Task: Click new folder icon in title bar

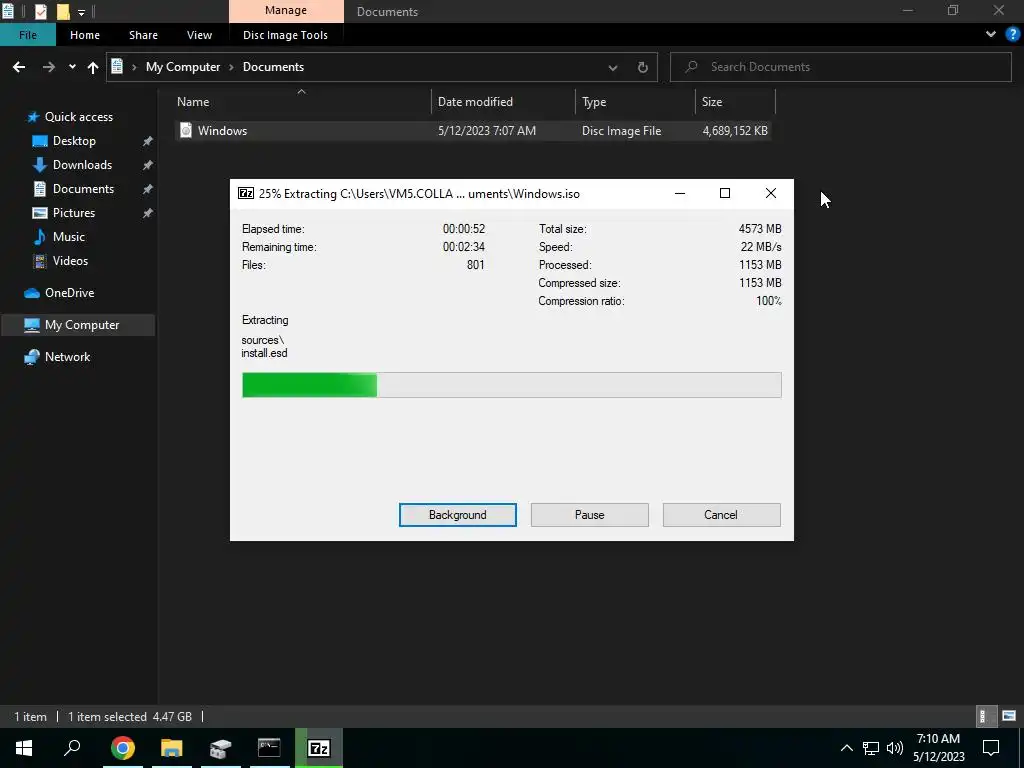Action: [x=63, y=11]
